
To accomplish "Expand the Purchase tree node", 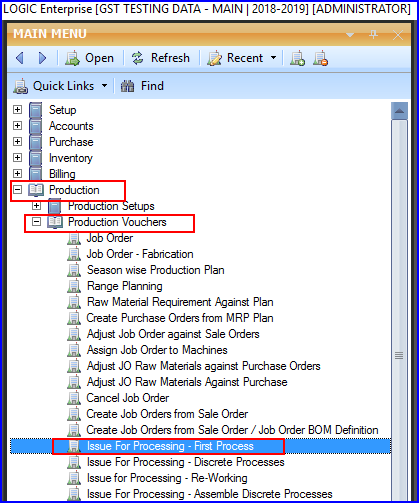I will click(17, 141).
